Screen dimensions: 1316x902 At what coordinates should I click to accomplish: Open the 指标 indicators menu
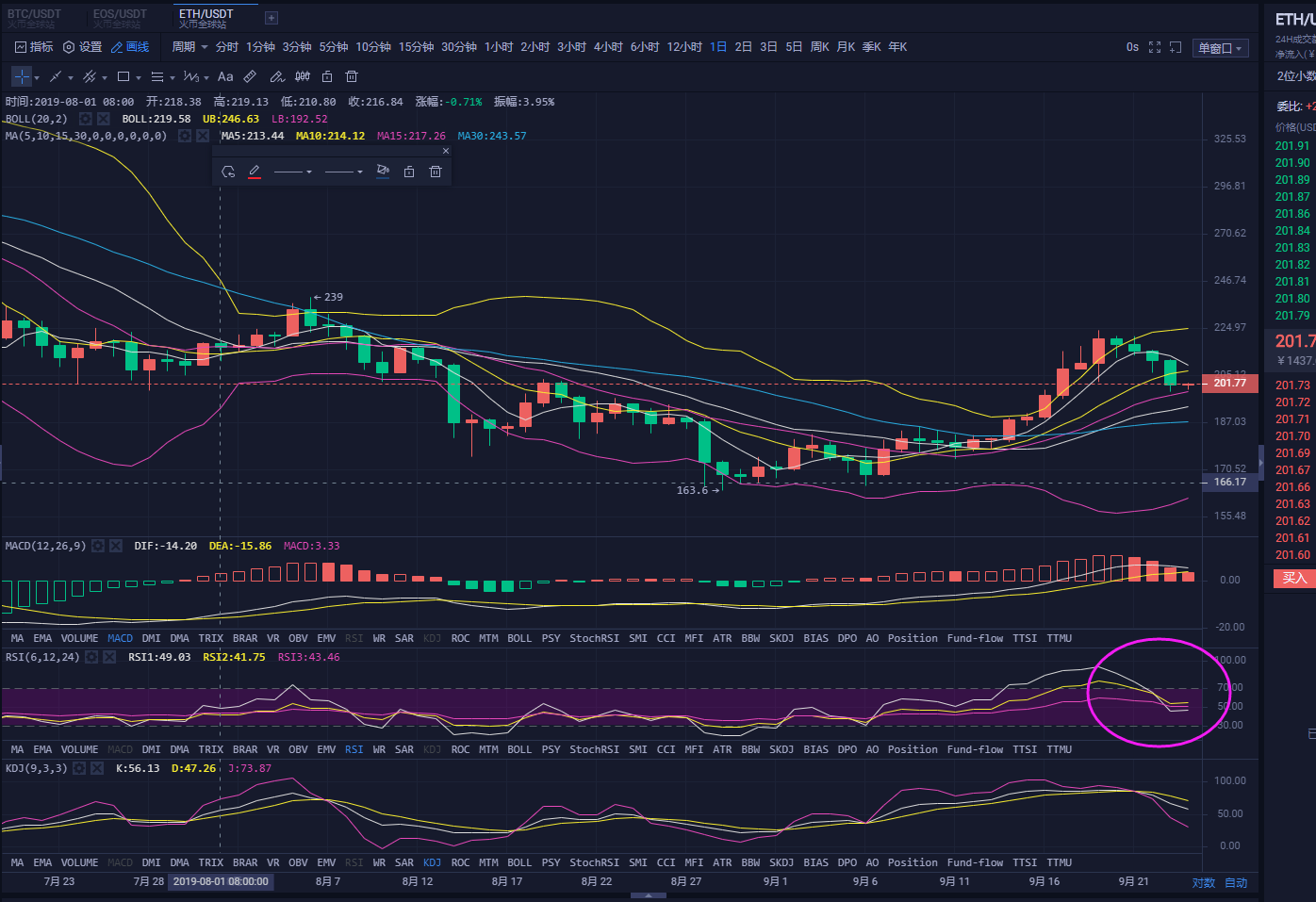click(34, 47)
